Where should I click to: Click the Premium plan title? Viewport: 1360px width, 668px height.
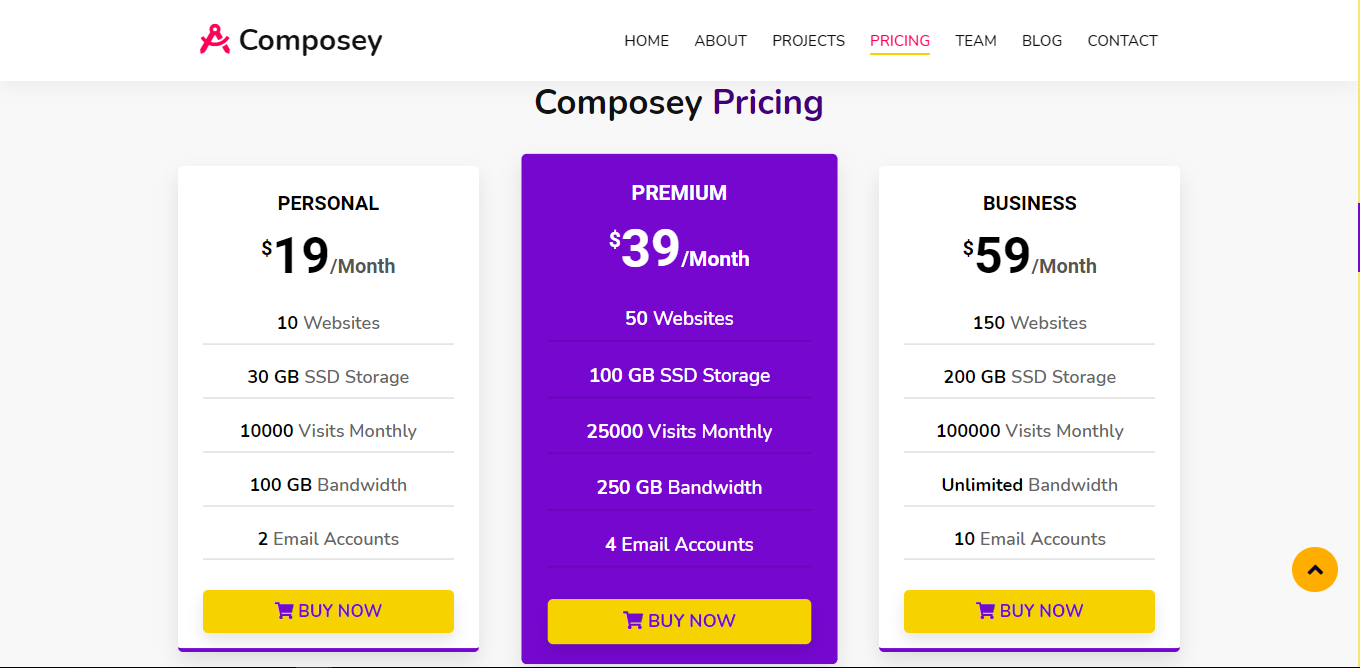coord(679,193)
